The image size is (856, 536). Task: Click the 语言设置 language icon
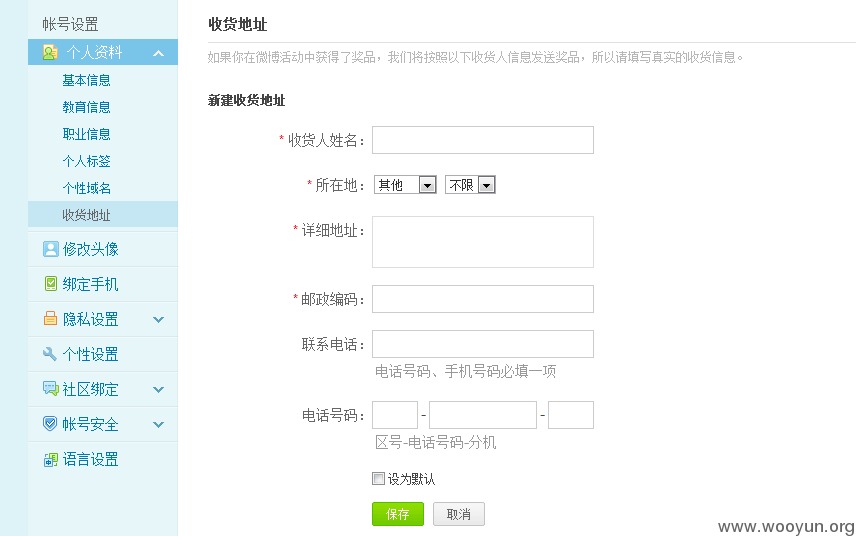point(50,460)
